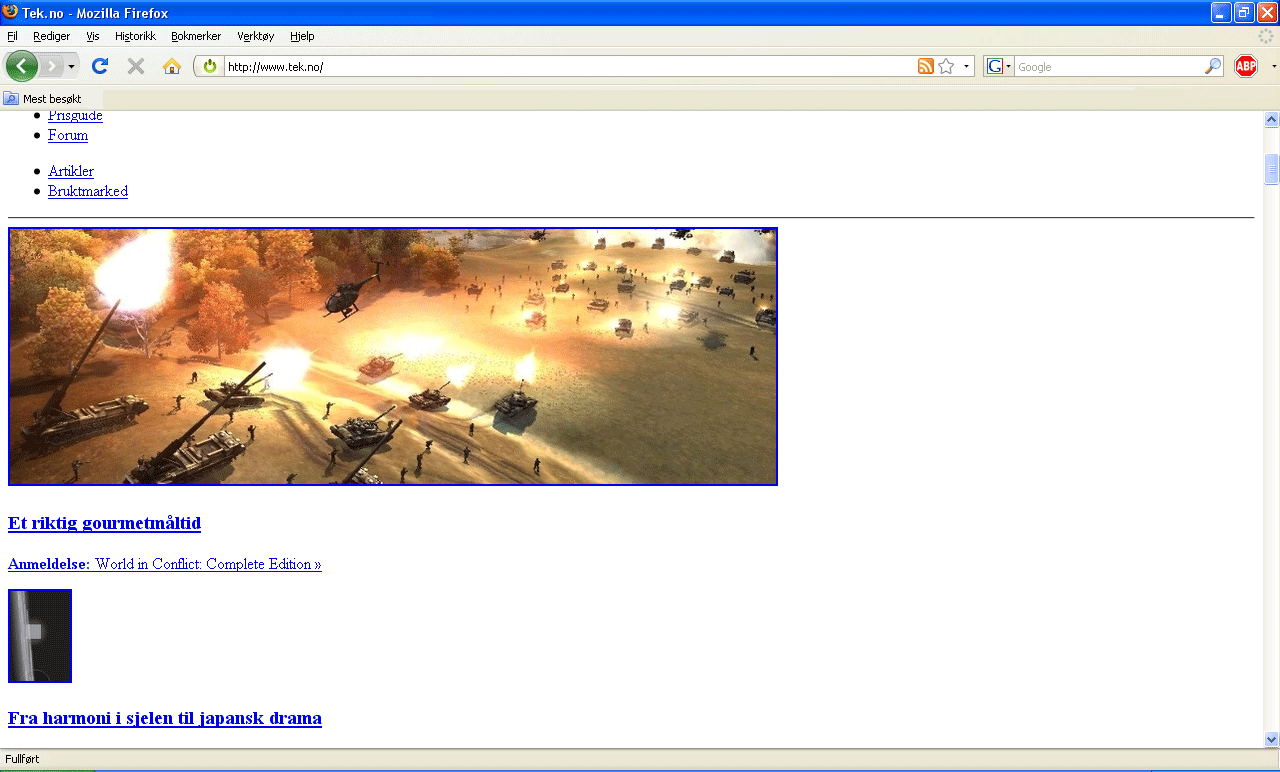Viewport: 1280px width, 772px height.
Task: Click the Firefox icon in the title bar
Action: (11, 12)
